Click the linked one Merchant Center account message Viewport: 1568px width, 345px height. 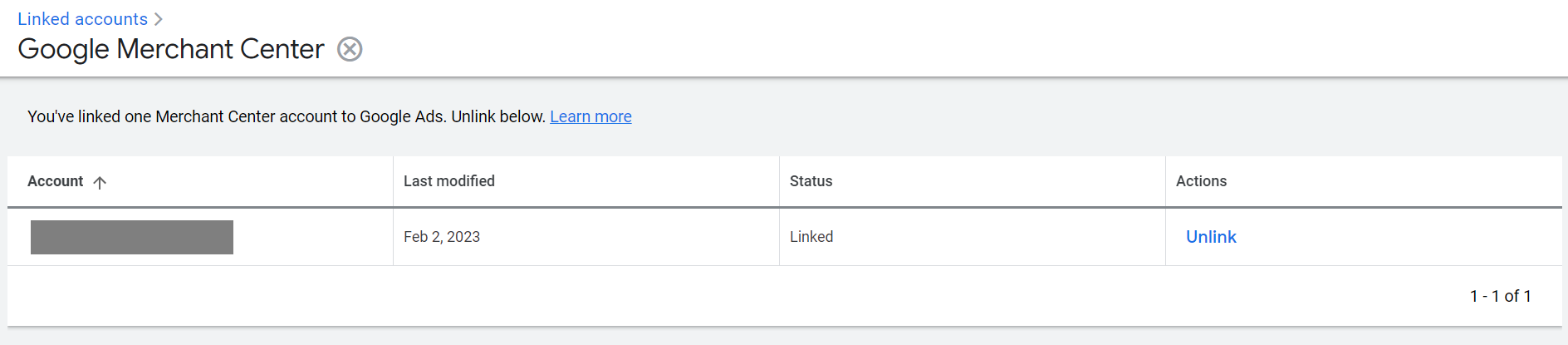coord(287,116)
